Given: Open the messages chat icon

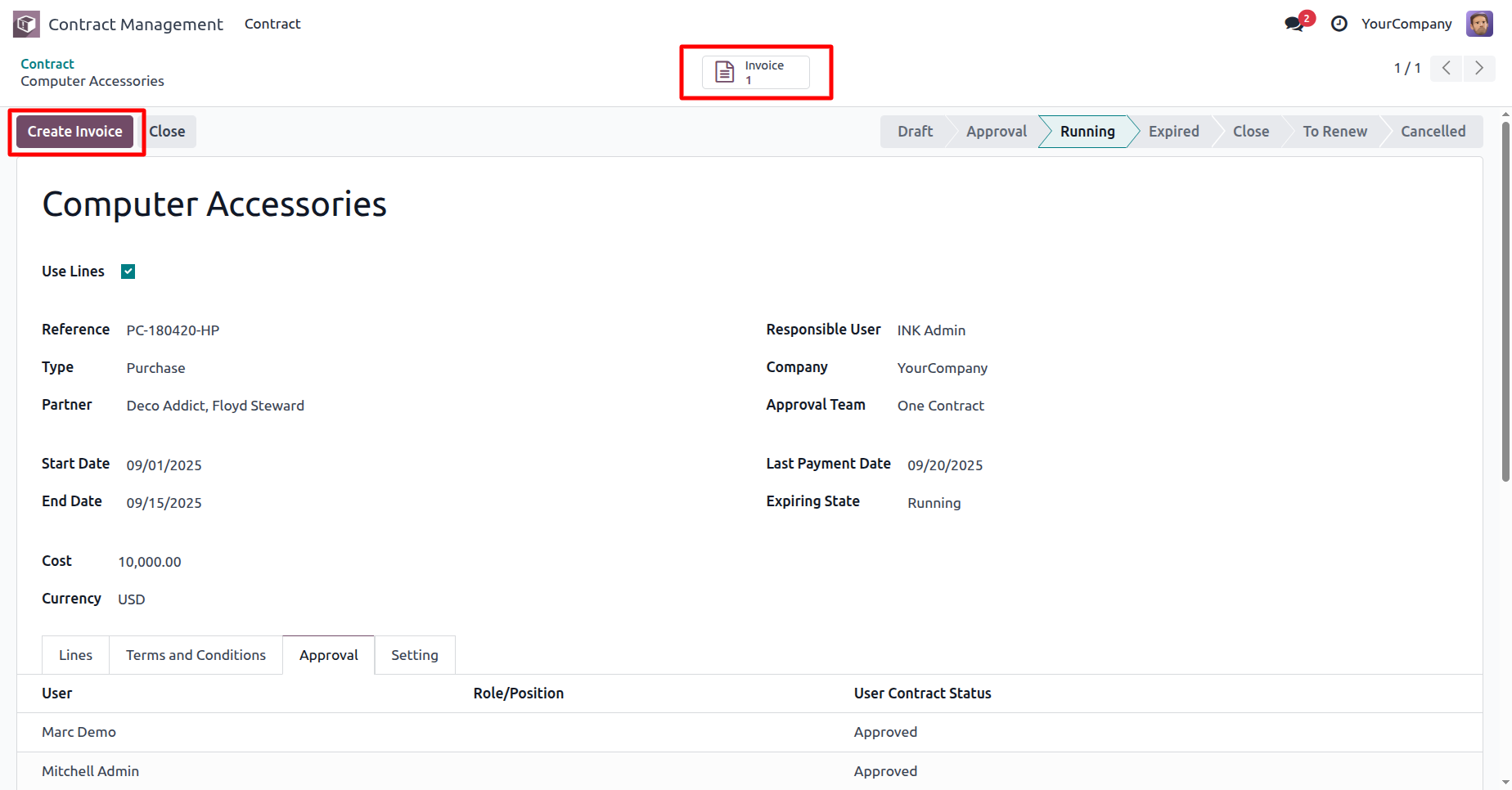Looking at the screenshot, I should (x=1295, y=24).
